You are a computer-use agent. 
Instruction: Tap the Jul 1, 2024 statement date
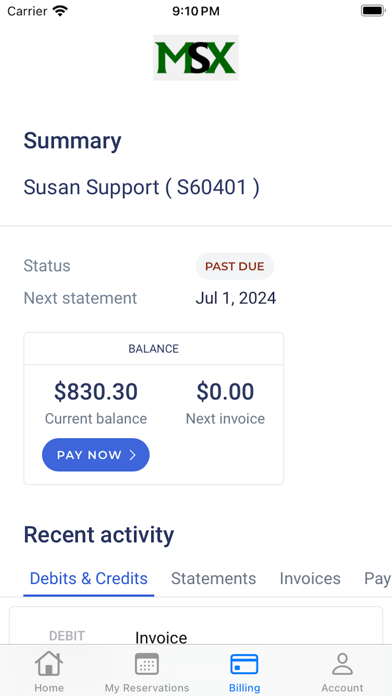[236, 298]
